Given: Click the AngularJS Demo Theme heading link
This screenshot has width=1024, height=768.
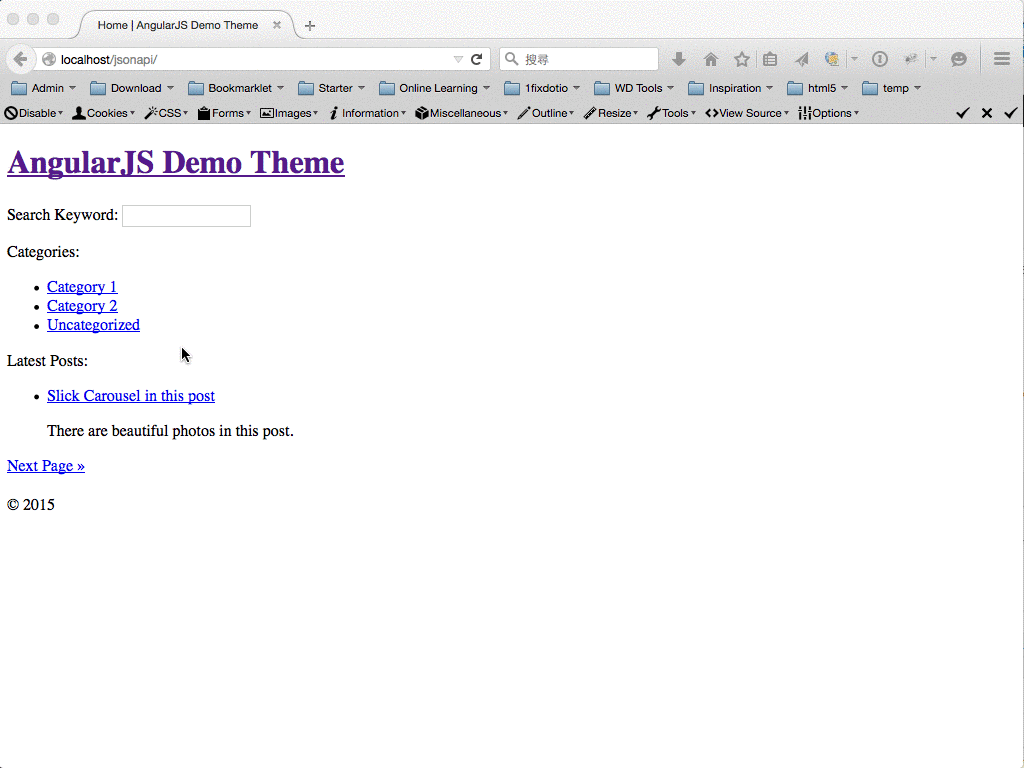Looking at the screenshot, I should [176, 163].
